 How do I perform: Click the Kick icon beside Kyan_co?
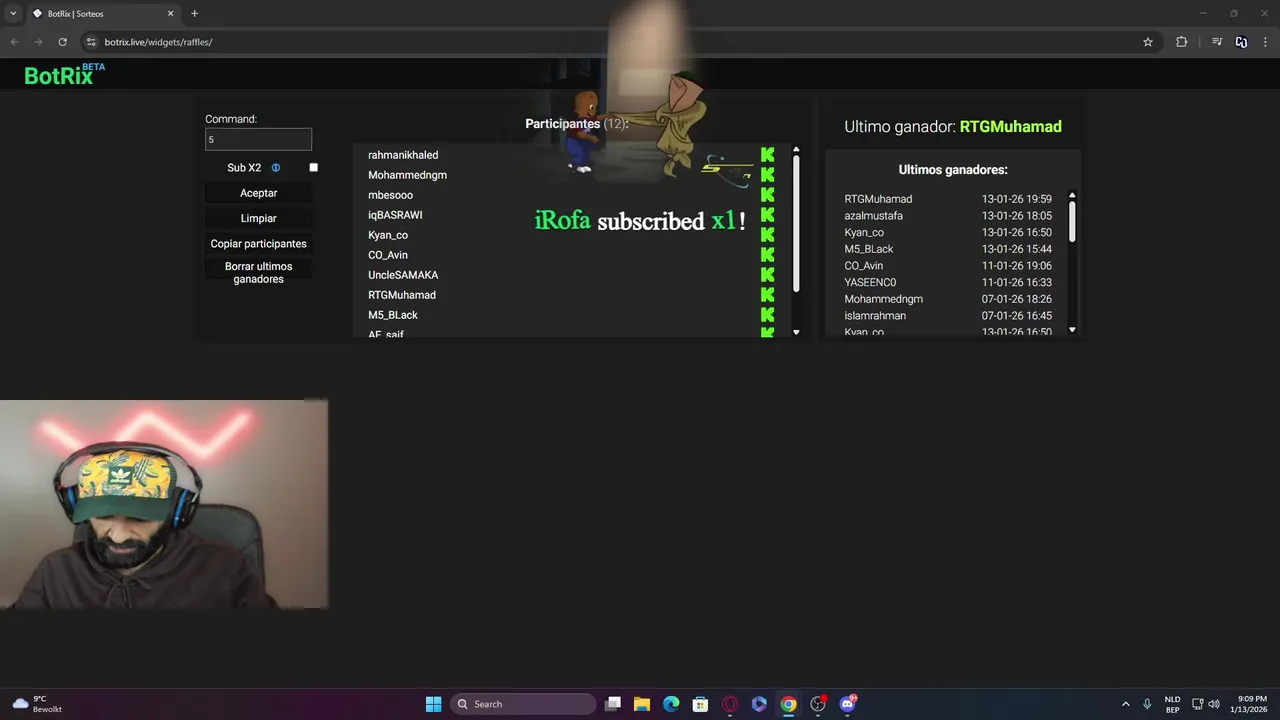767,235
